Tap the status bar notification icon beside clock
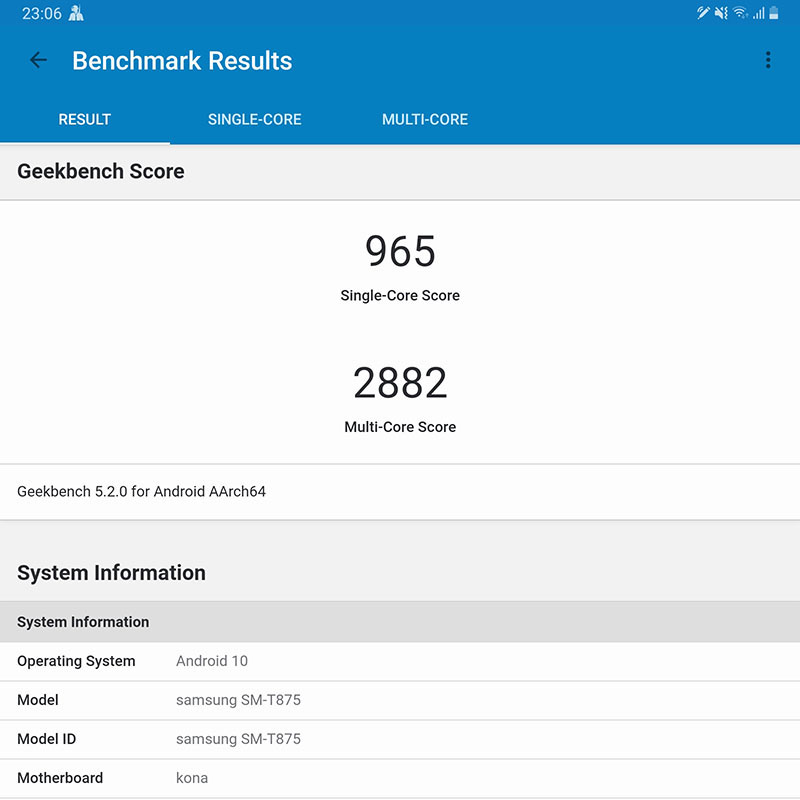This screenshot has height=800, width=800. 76,13
